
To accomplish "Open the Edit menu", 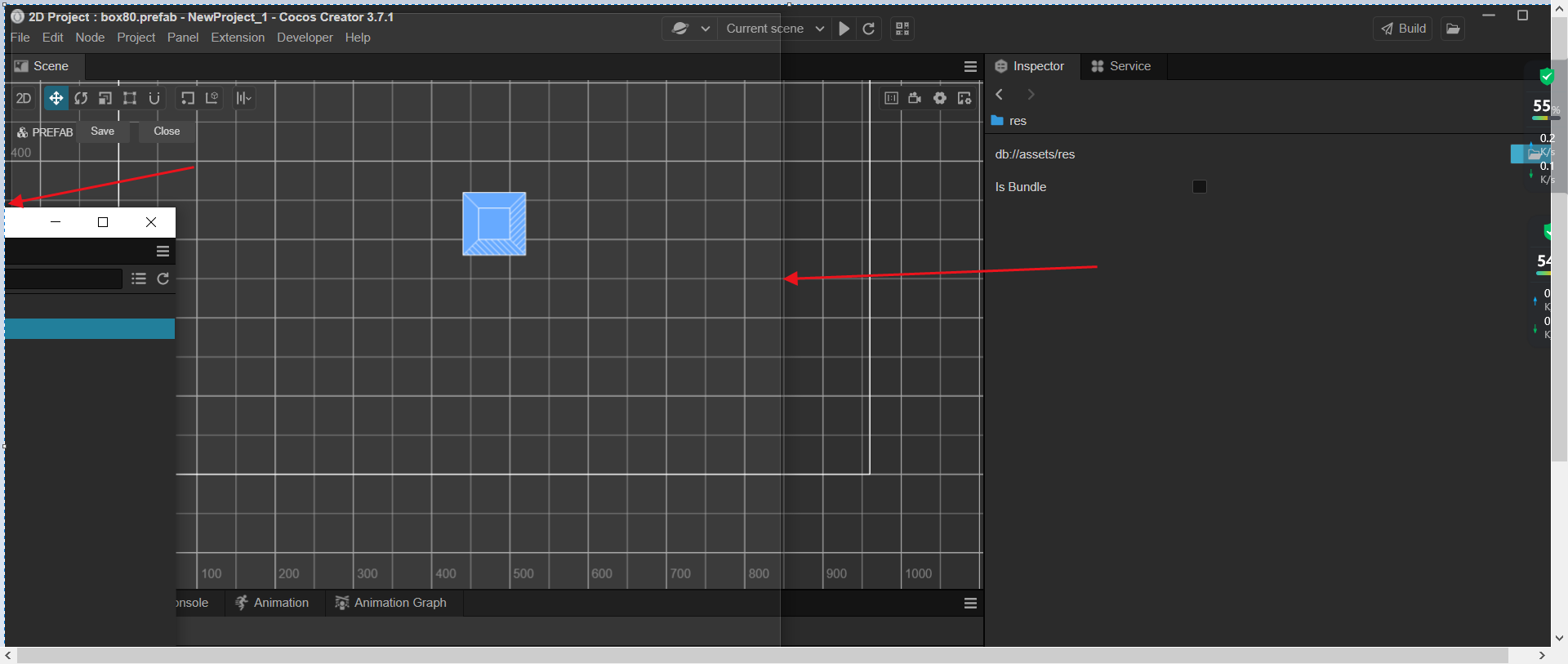I will click(53, 38).
